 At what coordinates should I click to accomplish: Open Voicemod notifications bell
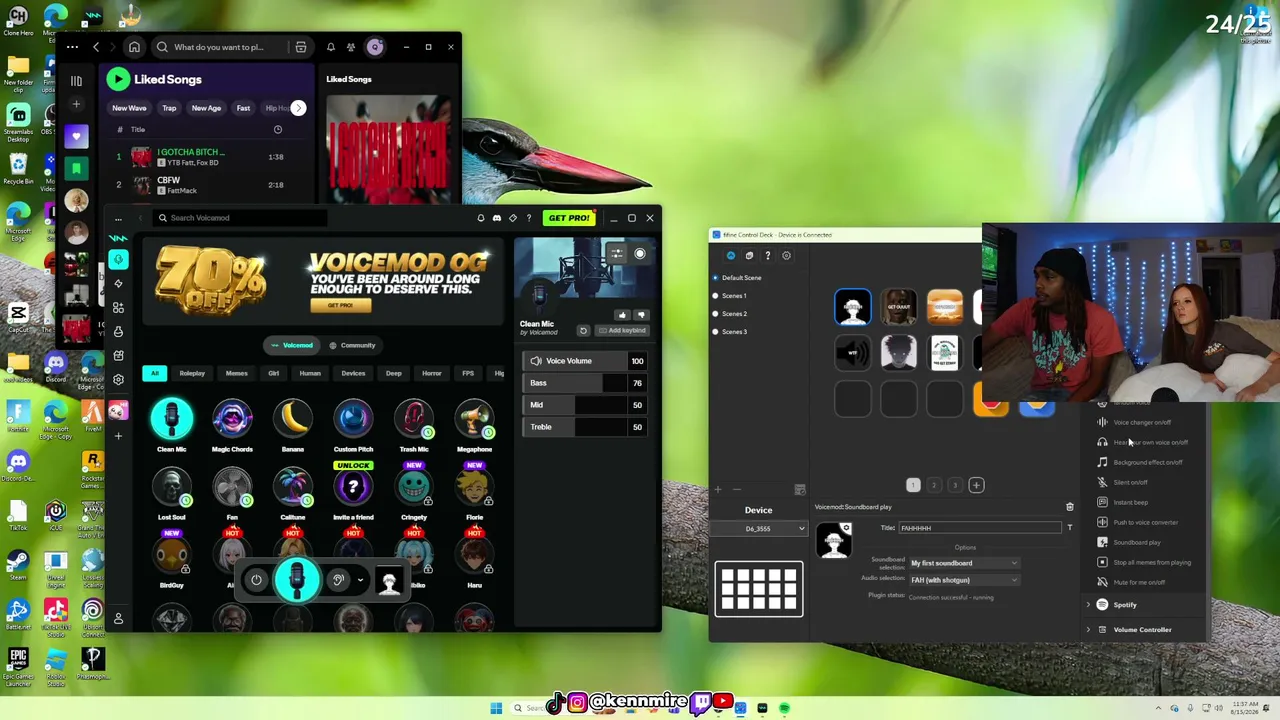(481, 218)
